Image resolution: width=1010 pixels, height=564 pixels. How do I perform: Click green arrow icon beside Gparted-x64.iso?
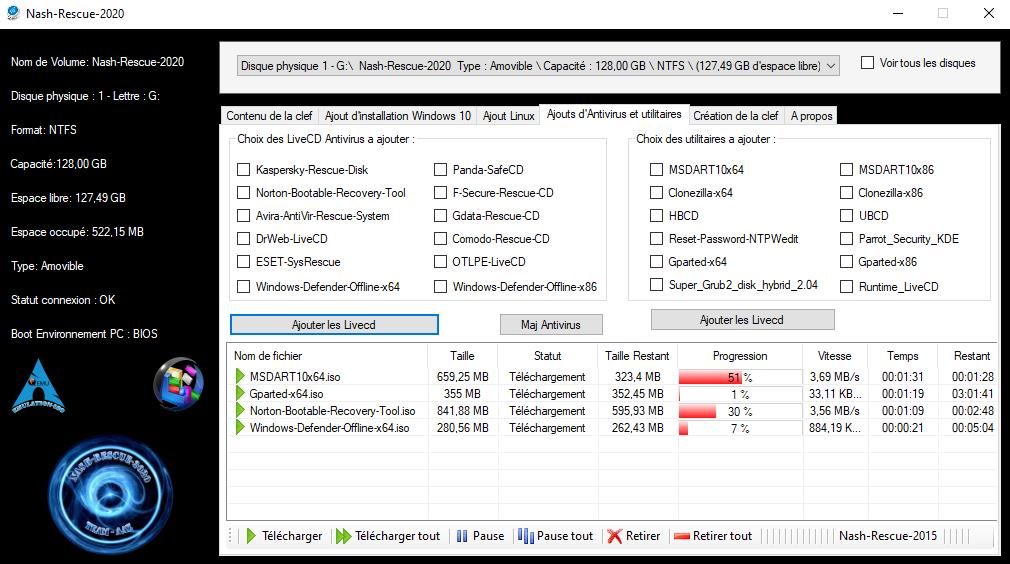(240, 393)
